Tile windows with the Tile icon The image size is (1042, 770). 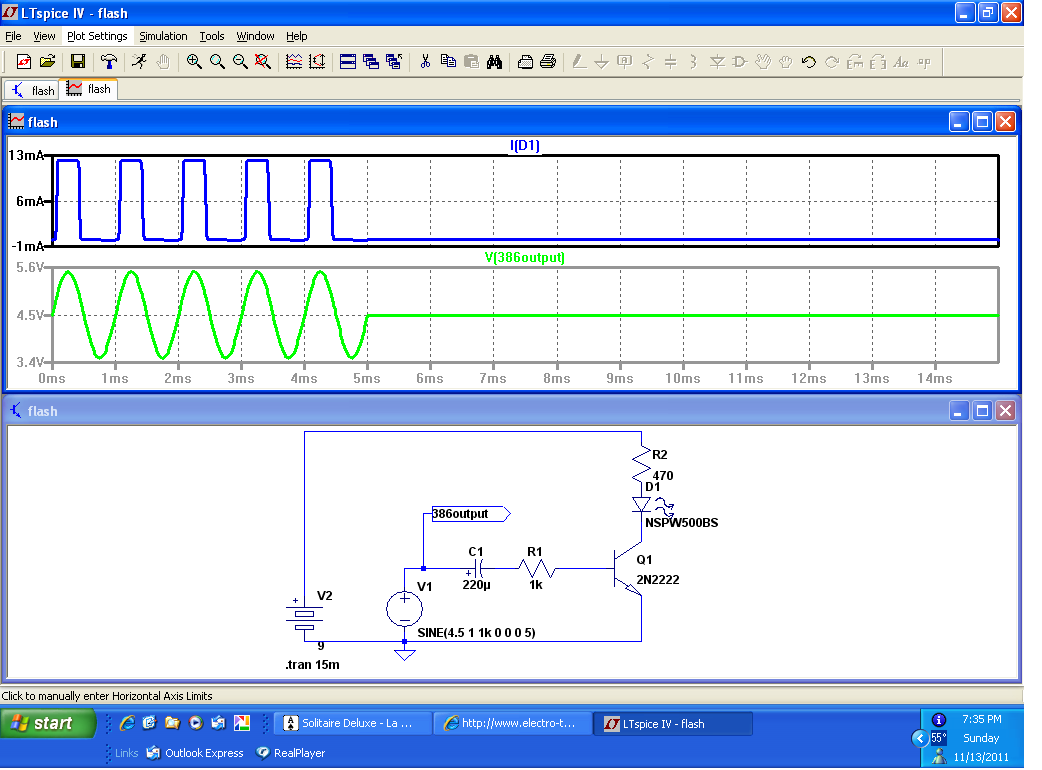(x=348, y=62)
